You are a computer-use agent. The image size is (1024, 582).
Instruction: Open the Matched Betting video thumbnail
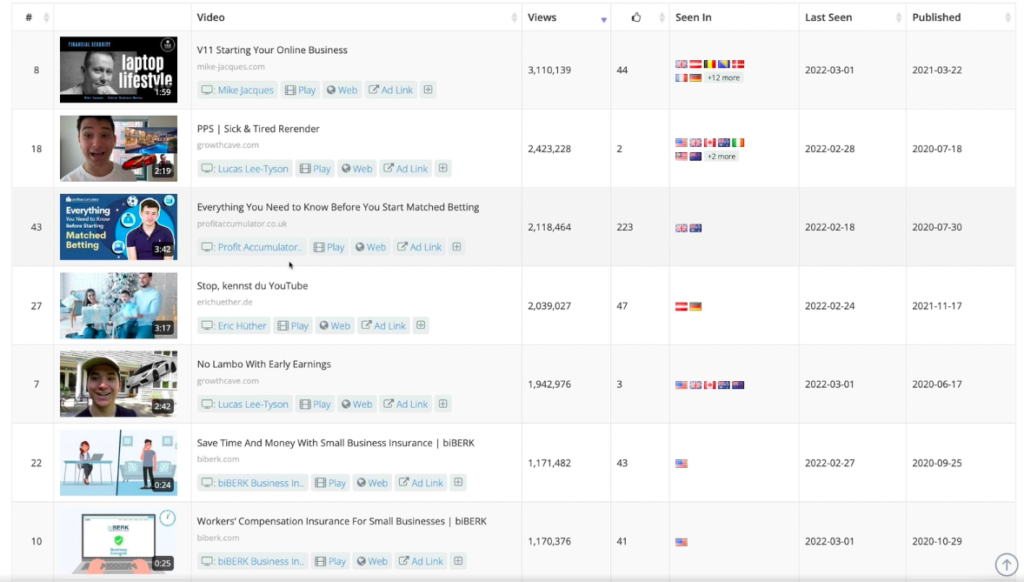coord(118,227)
